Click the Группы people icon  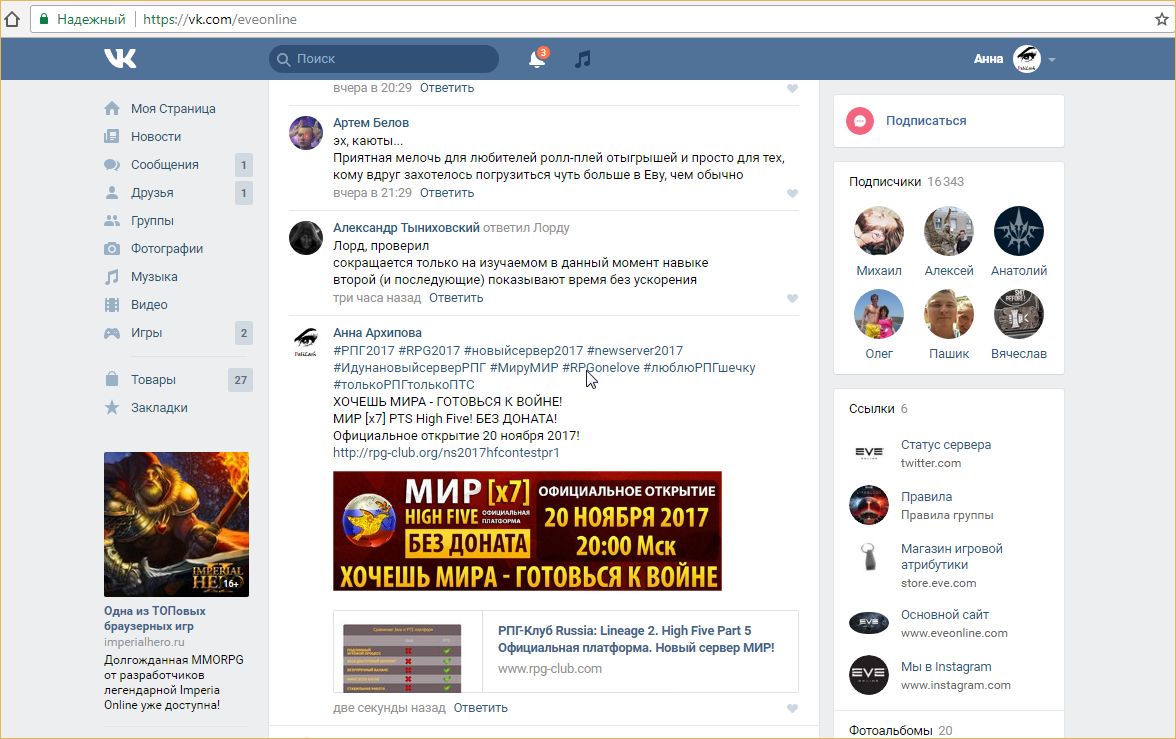(x=112, y=221)
